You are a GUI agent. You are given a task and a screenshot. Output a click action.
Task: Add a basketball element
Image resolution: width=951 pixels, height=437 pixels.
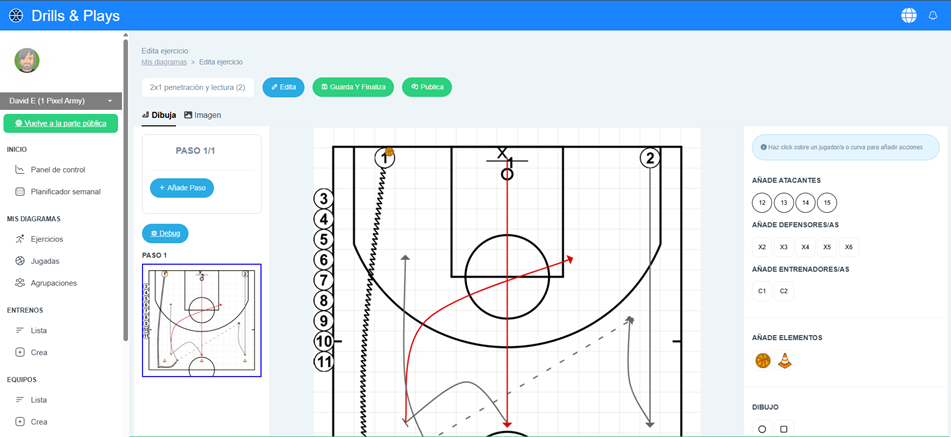(762, 361)
